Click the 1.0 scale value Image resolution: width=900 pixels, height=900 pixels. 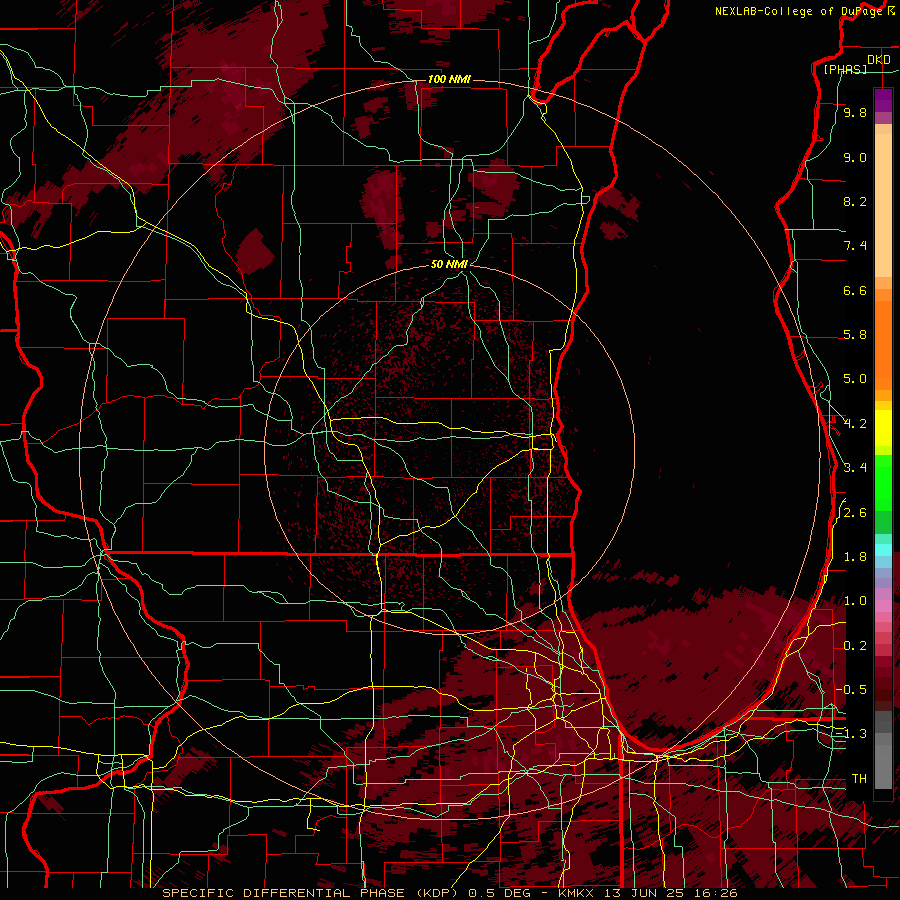[x=855, y=602]
